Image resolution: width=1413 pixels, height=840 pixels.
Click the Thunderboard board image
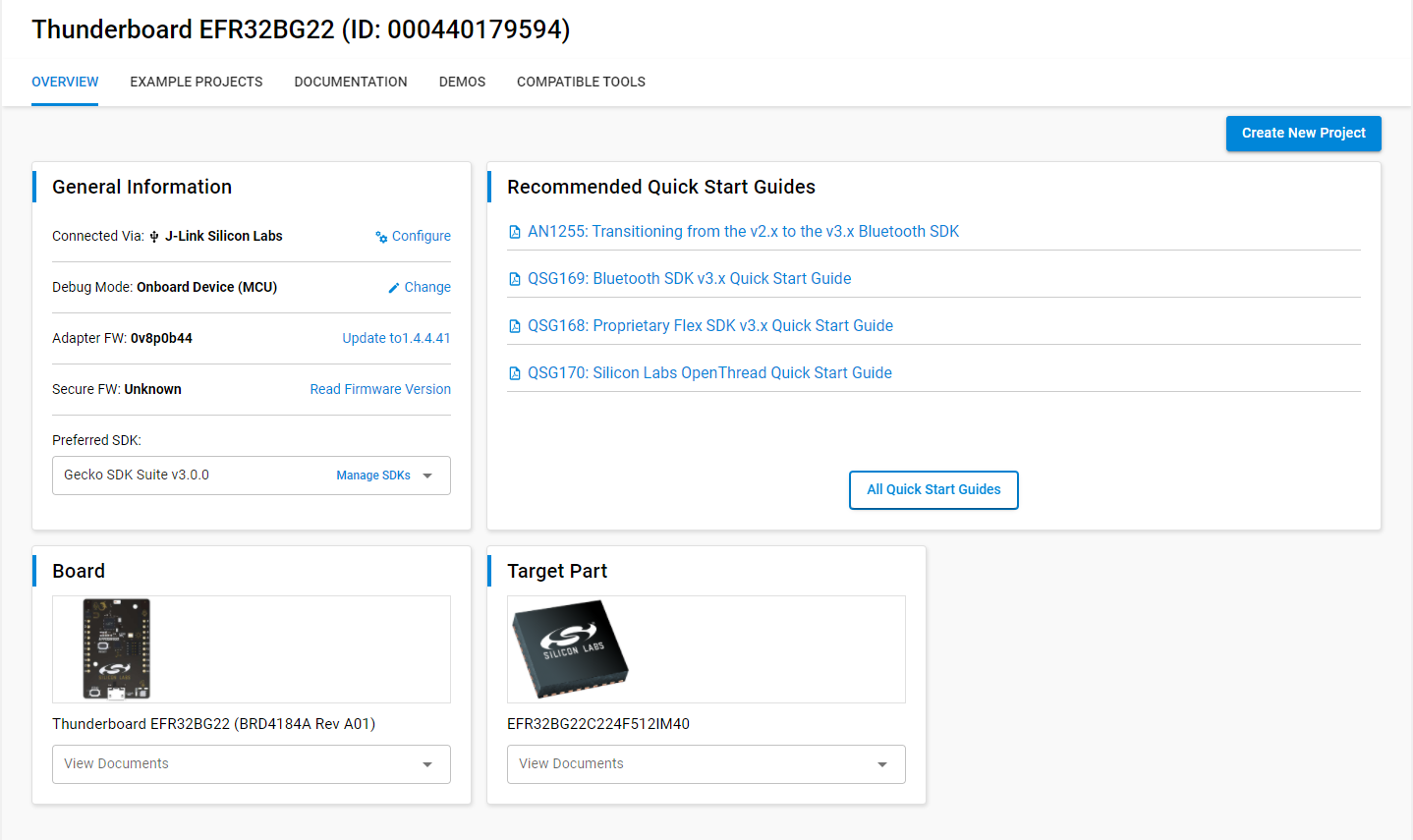click(x=116, y=648)
